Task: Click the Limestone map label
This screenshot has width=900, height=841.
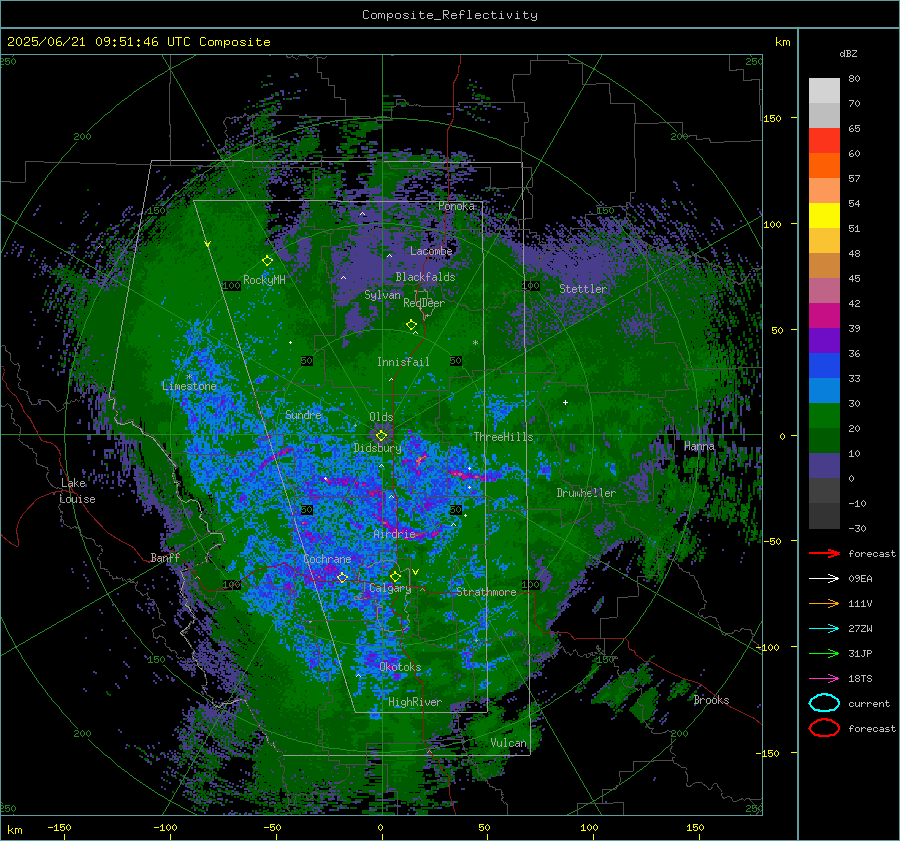Action: 189,386
